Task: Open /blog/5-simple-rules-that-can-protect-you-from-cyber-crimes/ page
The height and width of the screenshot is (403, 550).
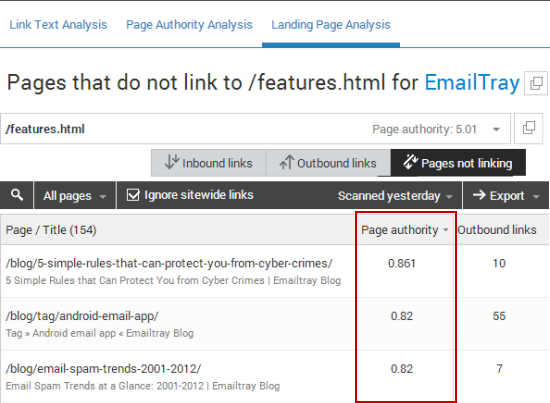Action: [169, 263]
